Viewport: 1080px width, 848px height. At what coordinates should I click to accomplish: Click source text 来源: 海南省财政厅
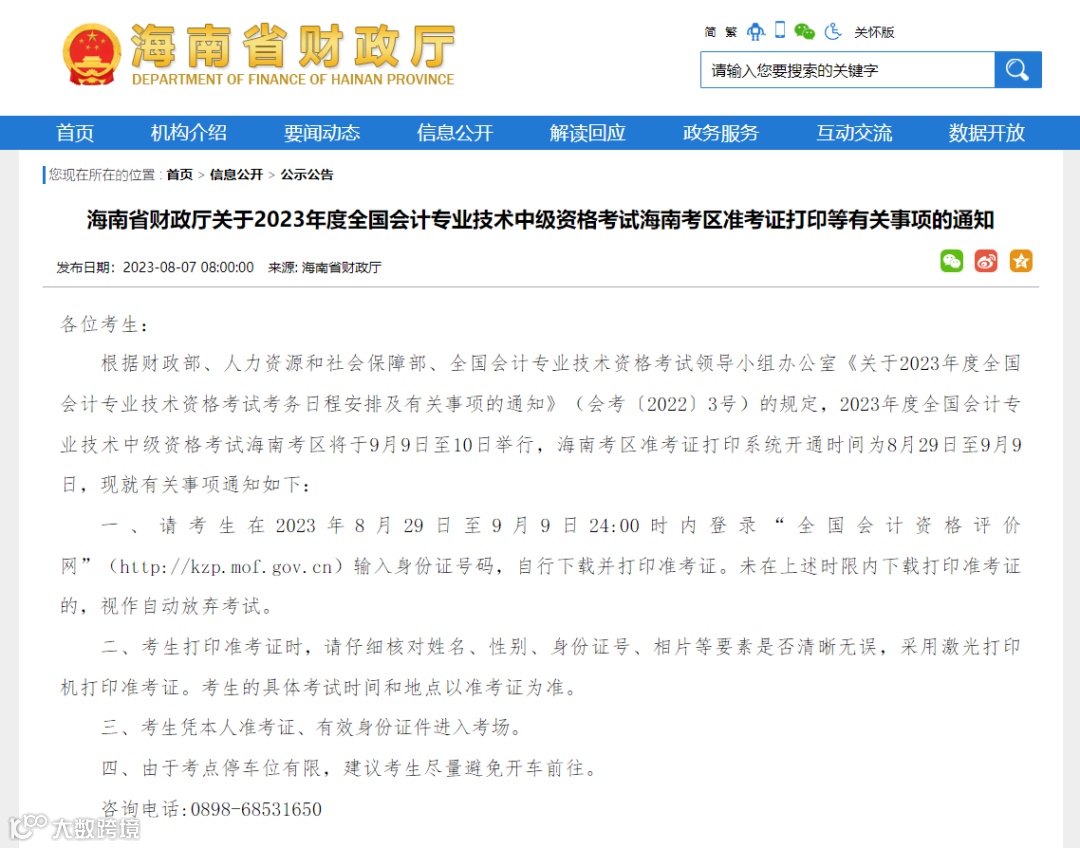point(324,267)
